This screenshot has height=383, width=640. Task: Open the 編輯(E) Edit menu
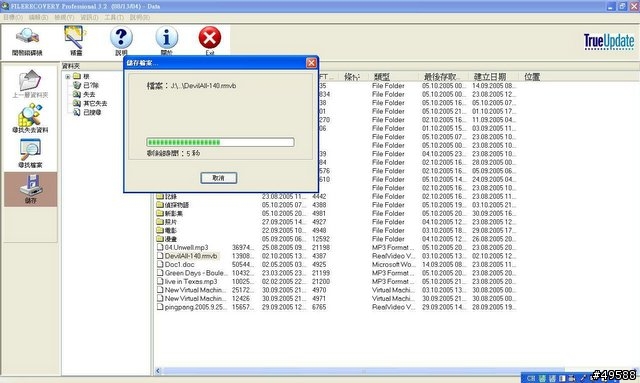[38, 17]
